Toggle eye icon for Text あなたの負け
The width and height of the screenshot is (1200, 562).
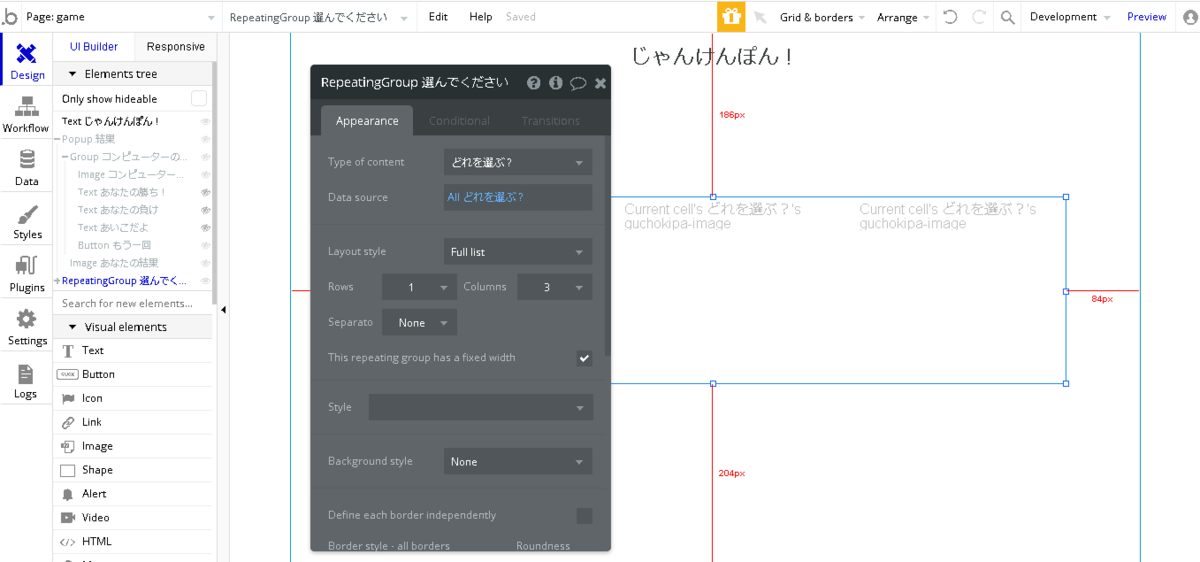[x=205, y=210]
